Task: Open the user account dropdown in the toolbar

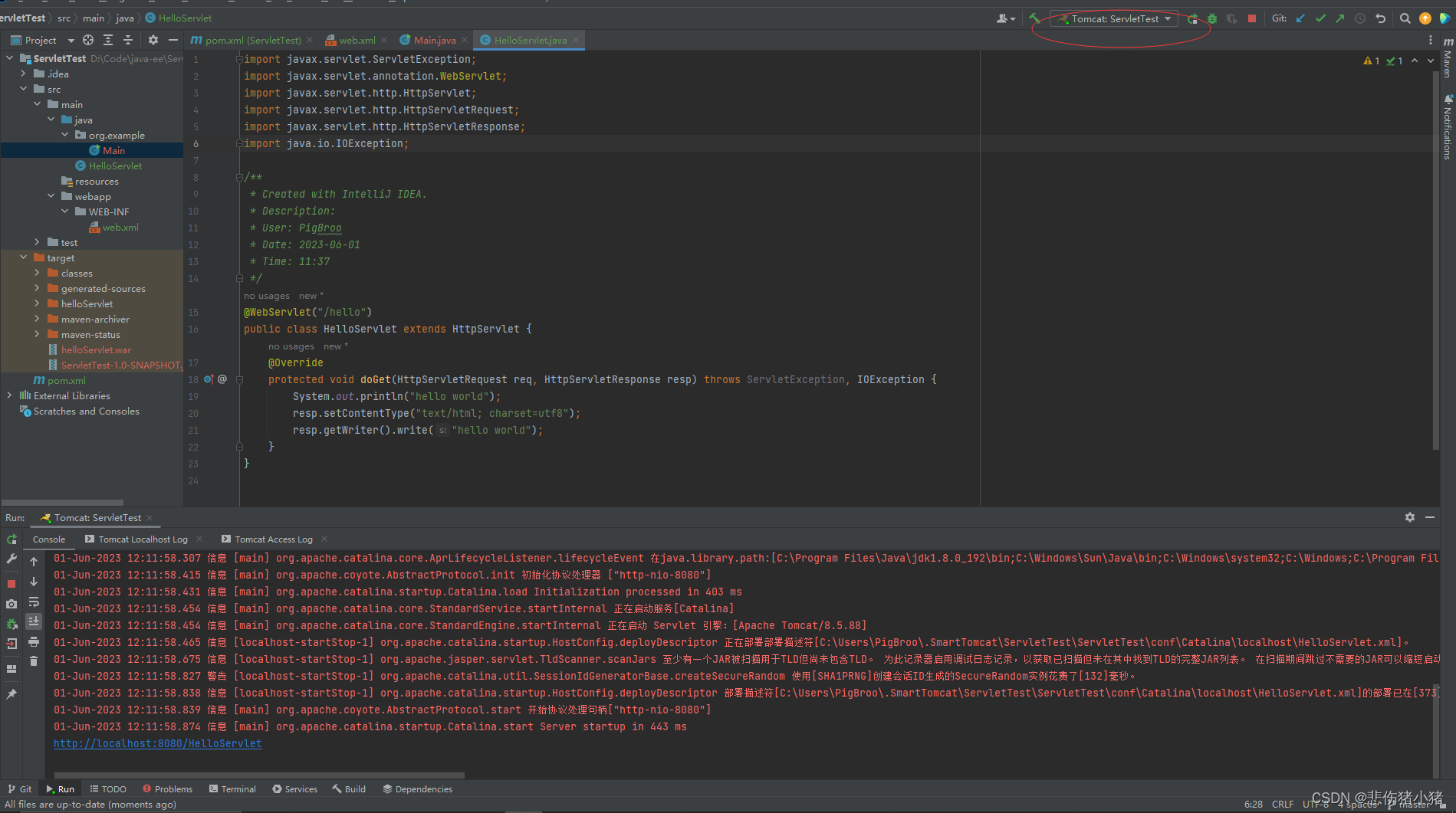Action: (x=1006, y=18)
